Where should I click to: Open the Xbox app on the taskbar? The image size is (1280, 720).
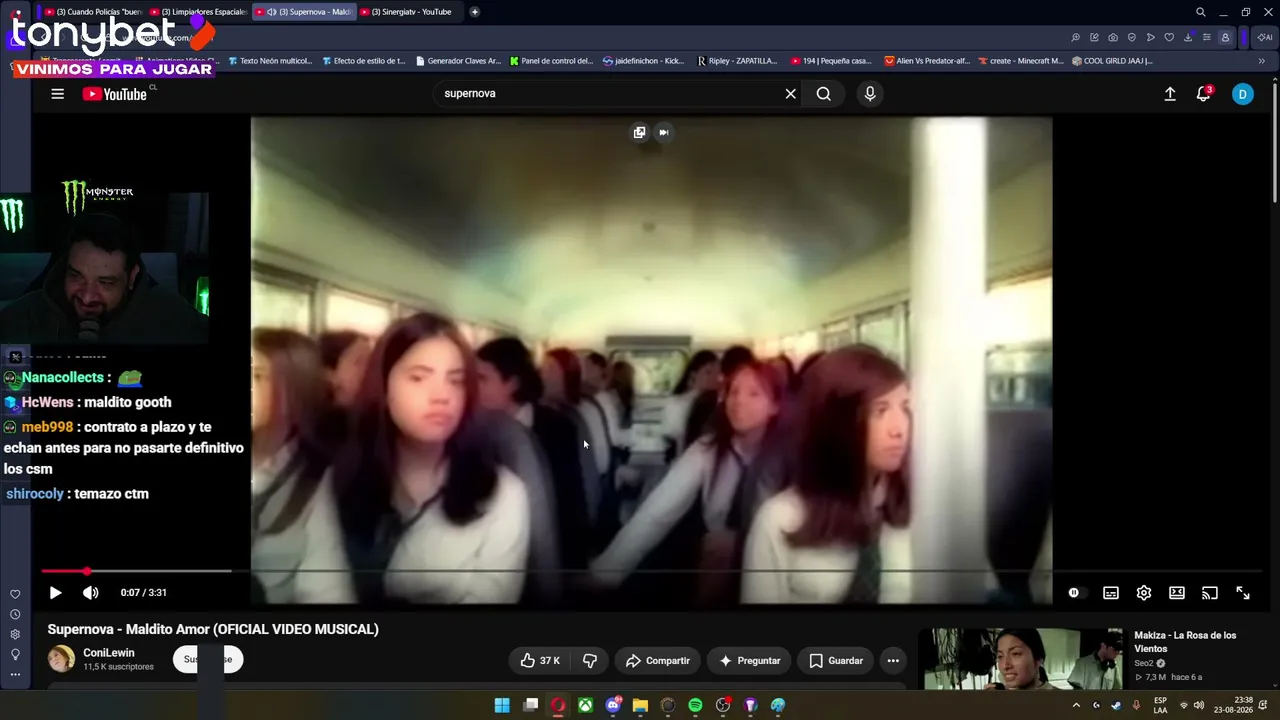point(585,706)
